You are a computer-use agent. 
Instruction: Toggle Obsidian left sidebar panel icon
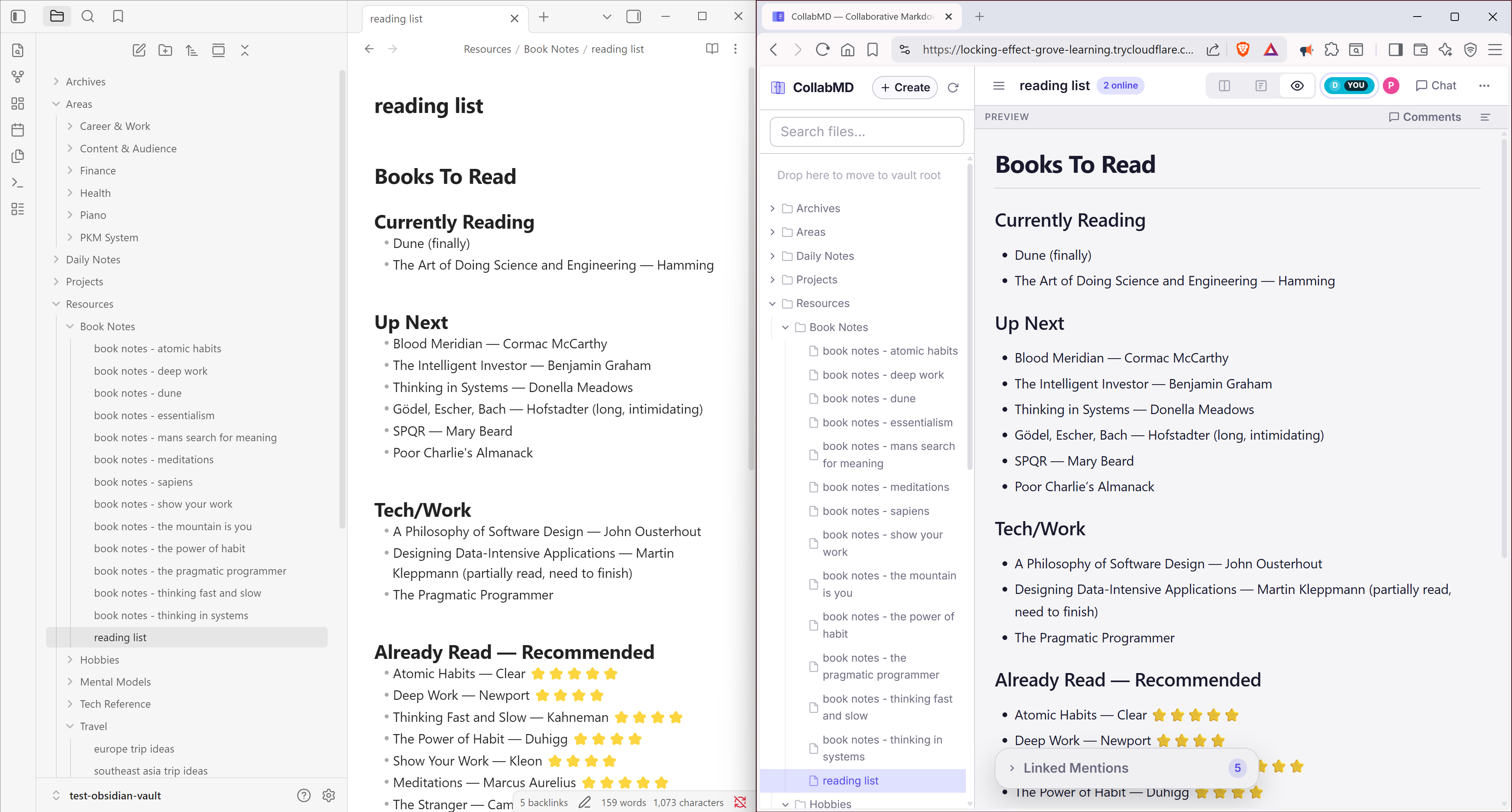pos(18,17)
